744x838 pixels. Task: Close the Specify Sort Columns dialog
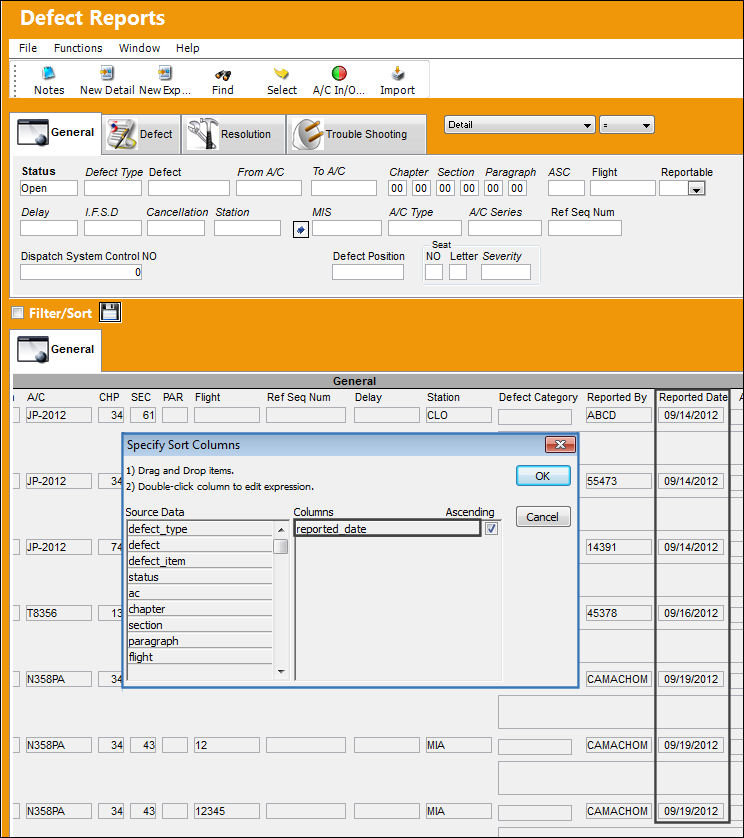tap(560, 444)
